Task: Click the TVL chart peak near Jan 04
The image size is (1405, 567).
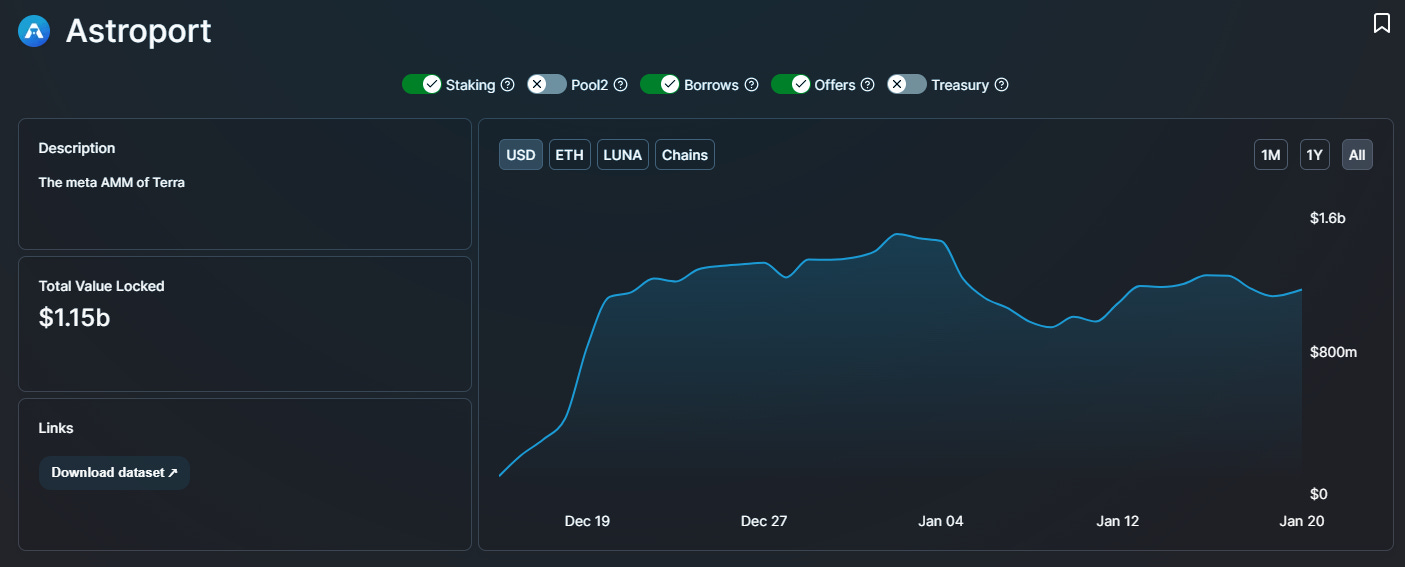Action: pyautogui.click(x=899, y=234)
